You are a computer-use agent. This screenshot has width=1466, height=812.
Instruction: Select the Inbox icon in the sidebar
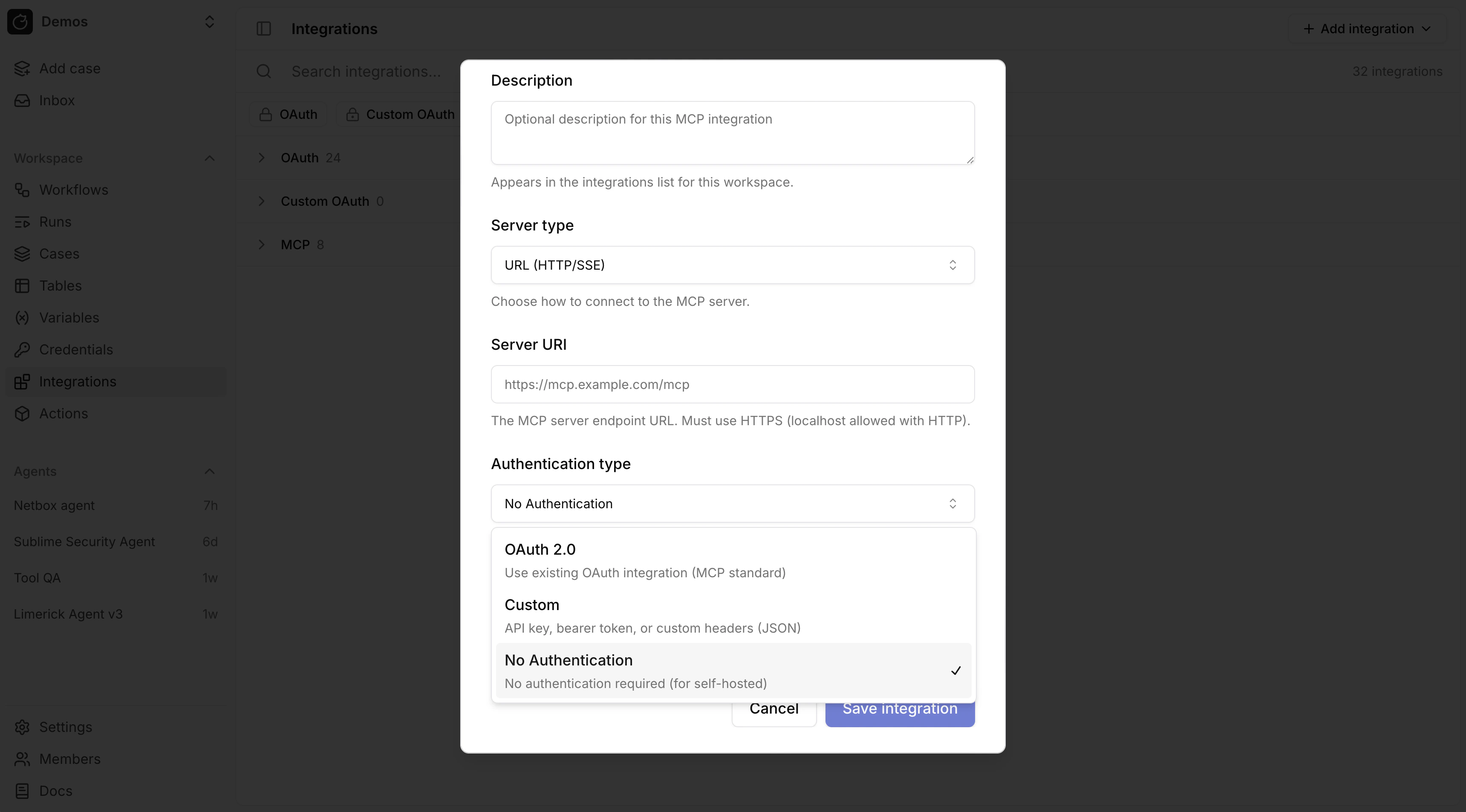point(22,100)
